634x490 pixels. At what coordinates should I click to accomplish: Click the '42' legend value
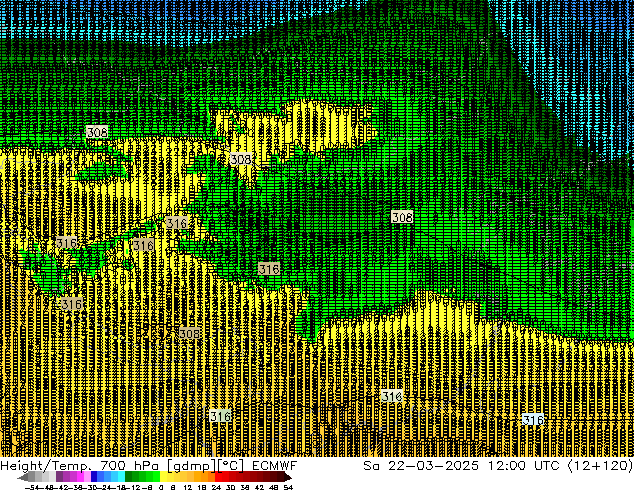click(260, 487)
